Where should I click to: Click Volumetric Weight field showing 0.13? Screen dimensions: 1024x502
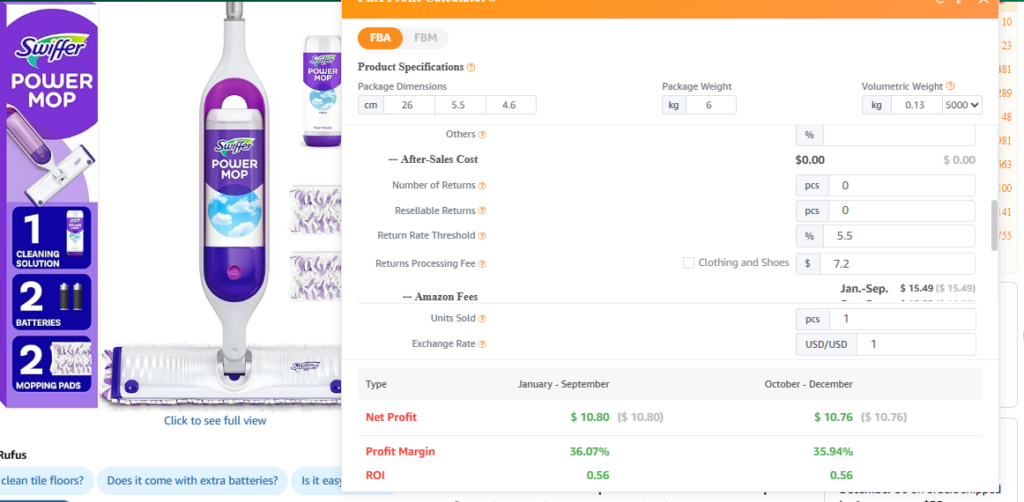[917, 104]
